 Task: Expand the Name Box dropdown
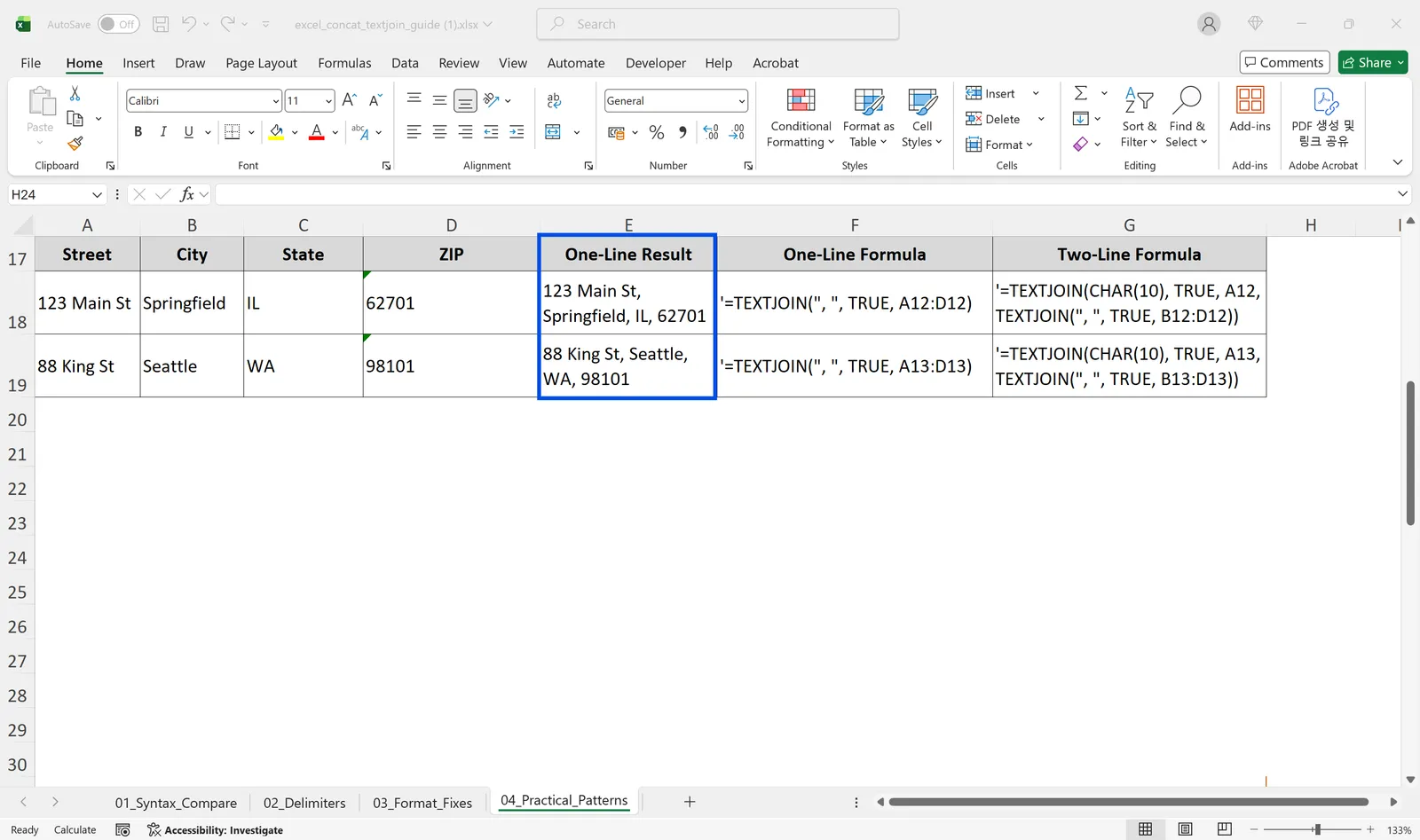tap(97, 194)
